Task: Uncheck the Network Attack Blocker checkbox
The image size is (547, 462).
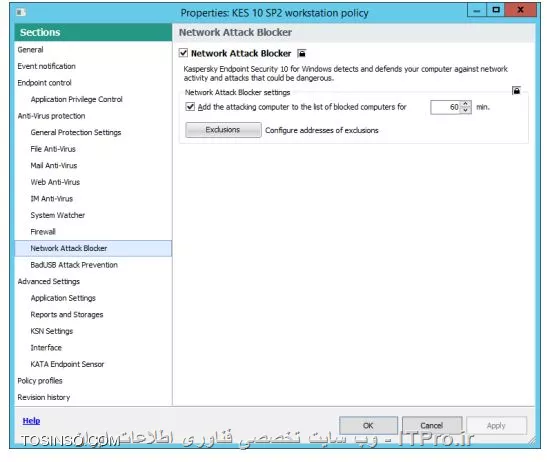Action: tap(183, 53)
